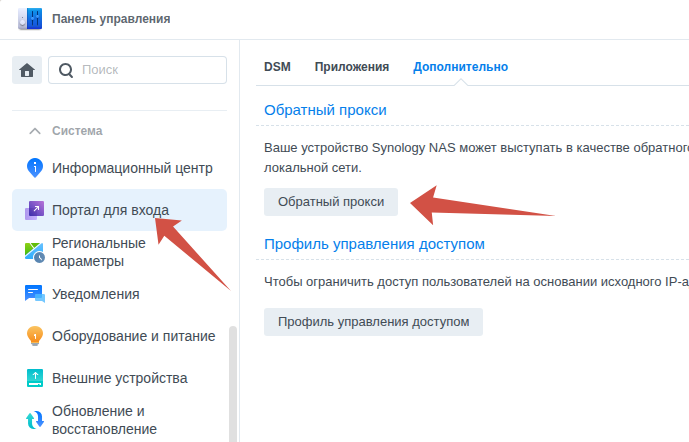
Task: Switch to the DSM tab
Action: 277,67
